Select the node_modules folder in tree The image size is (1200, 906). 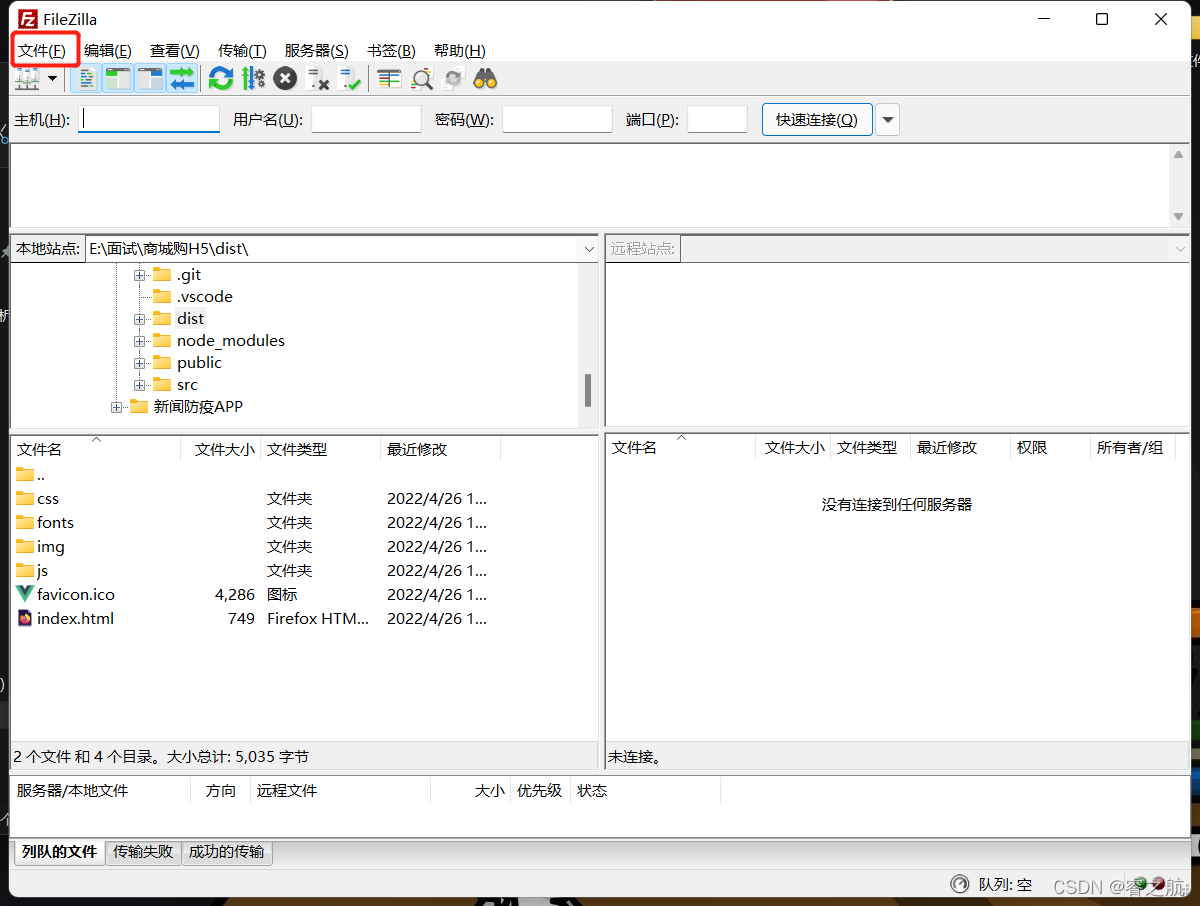coord(231,341)
